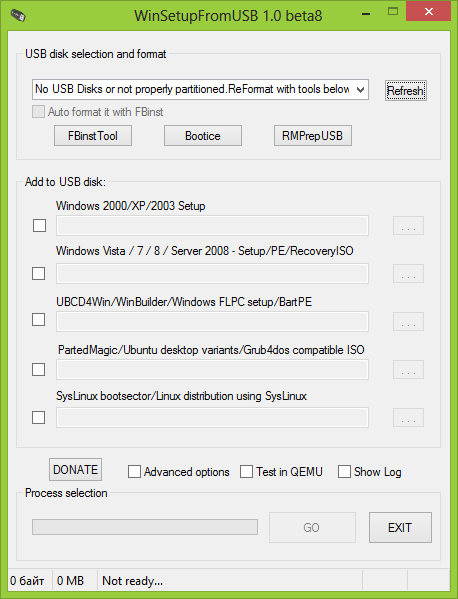458x599 pixels.
Task: Browse for Windows 2000/XP/2003 Setup source
Action: [x=408, y=226]
